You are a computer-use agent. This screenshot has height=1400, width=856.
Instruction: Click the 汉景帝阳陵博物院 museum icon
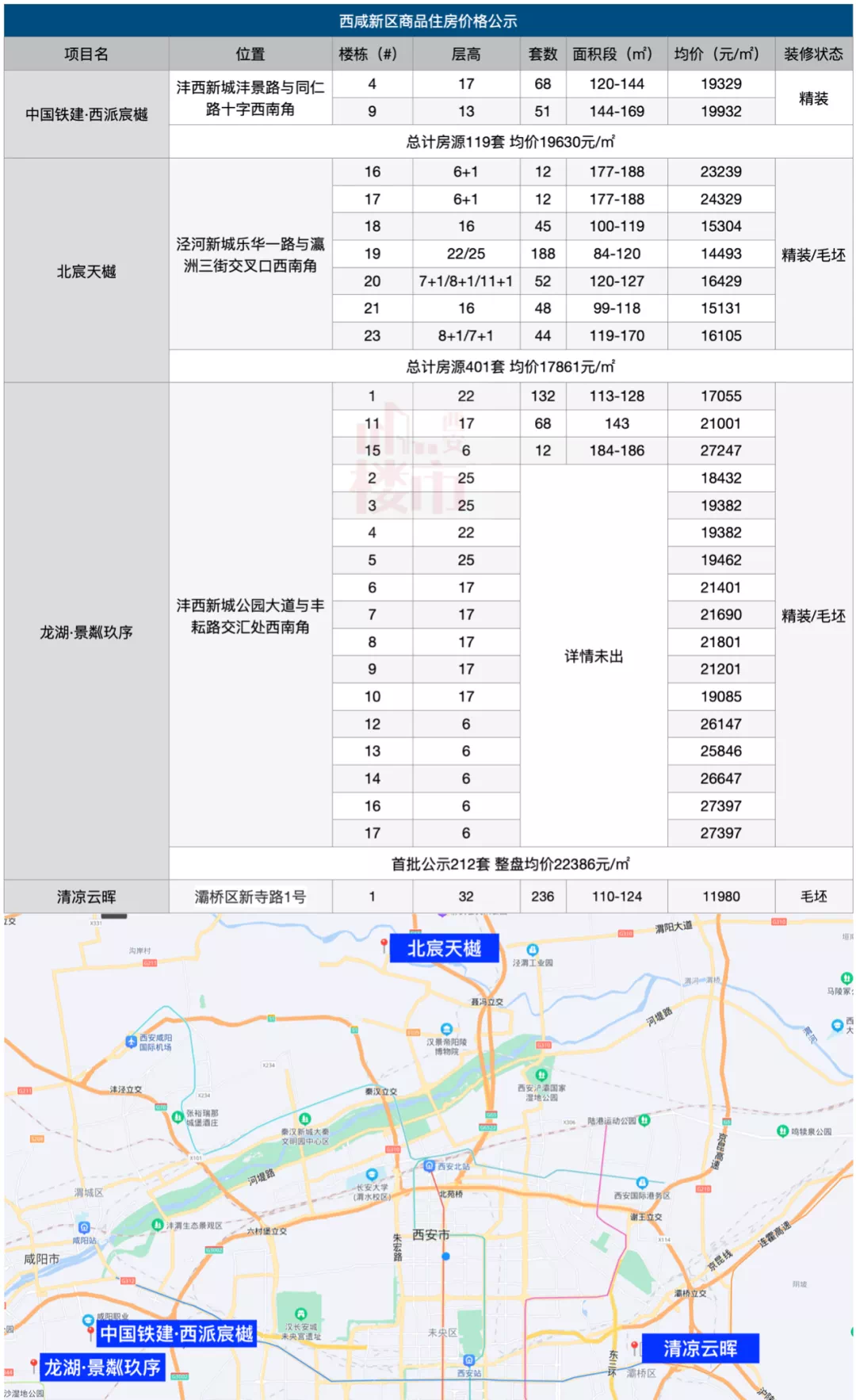pos(446,1029)
